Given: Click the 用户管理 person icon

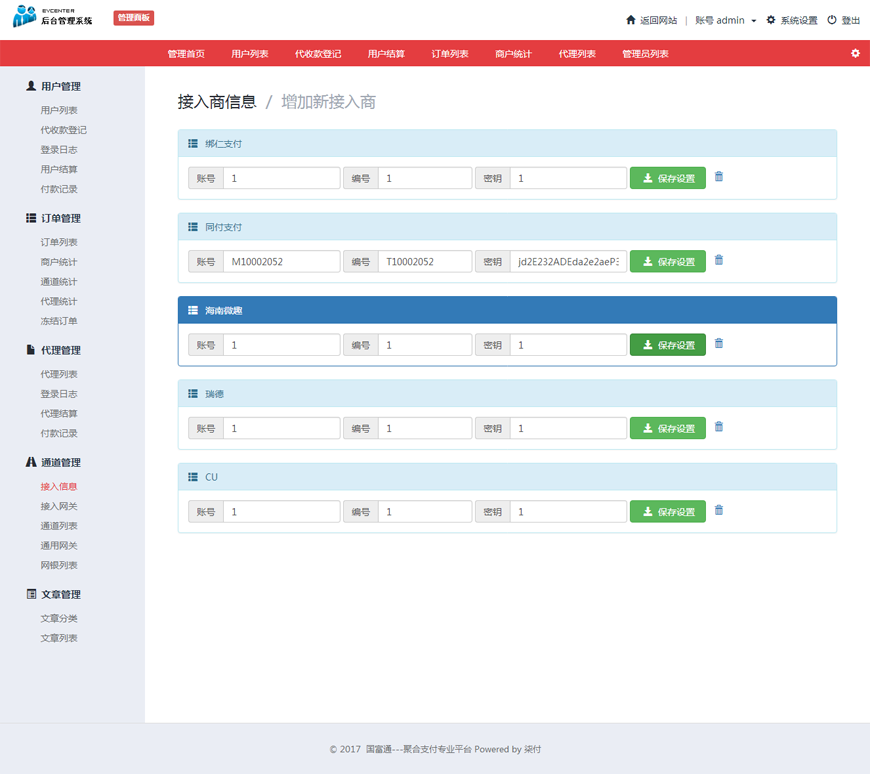Looking at the screenshot, I should (x=31, y=85).
